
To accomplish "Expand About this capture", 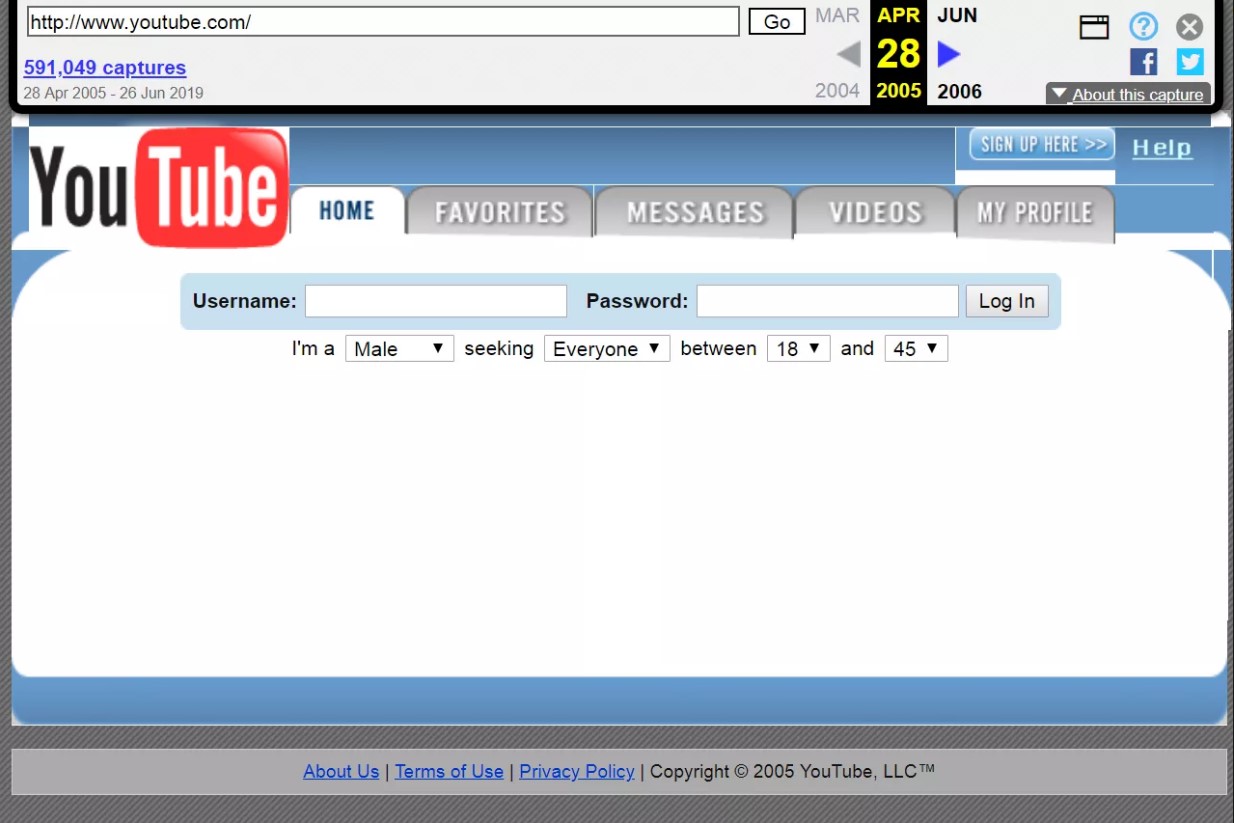I will point(1128,94).
